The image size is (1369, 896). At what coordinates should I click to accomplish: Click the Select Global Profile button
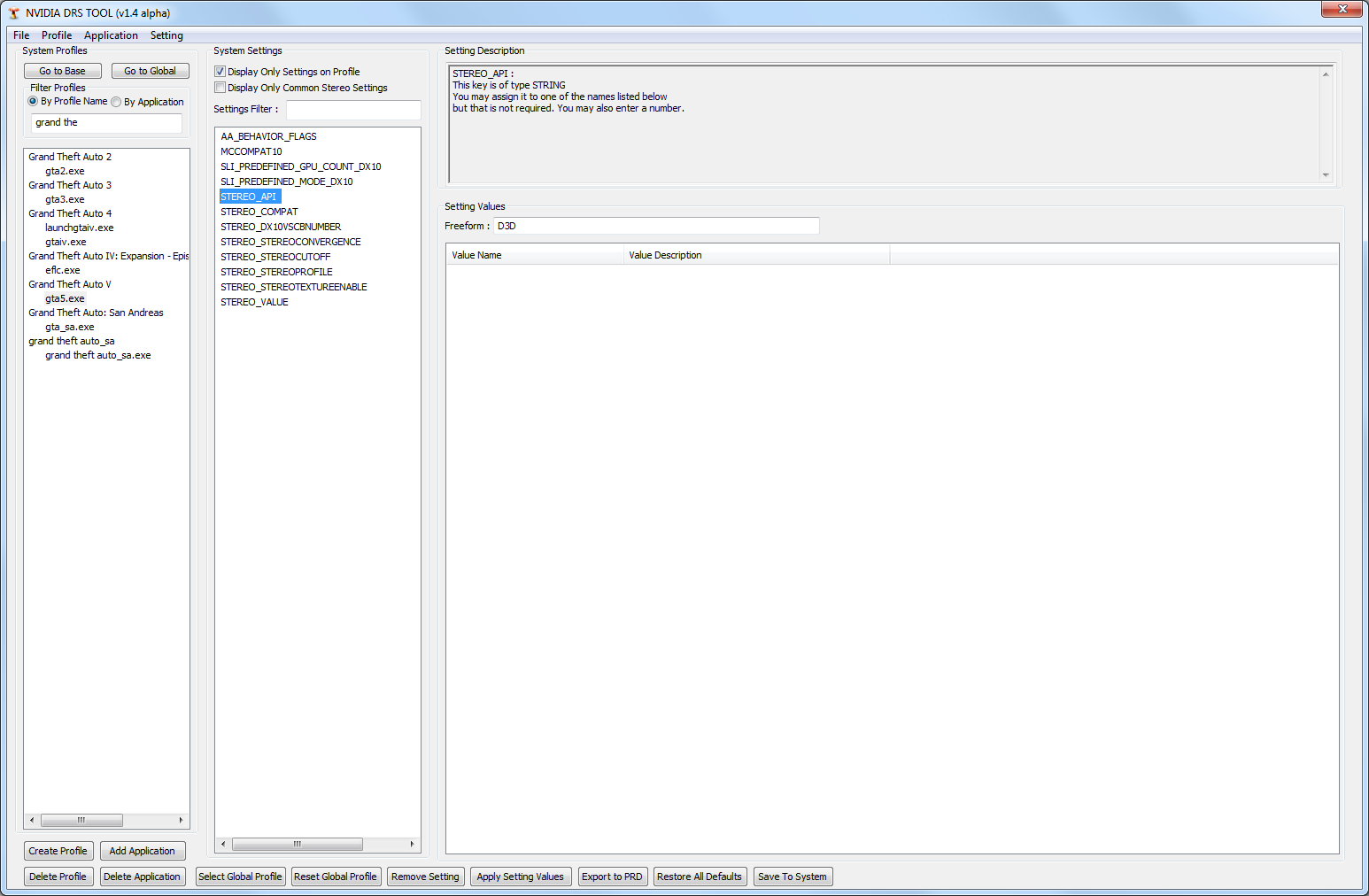(241, 877)
